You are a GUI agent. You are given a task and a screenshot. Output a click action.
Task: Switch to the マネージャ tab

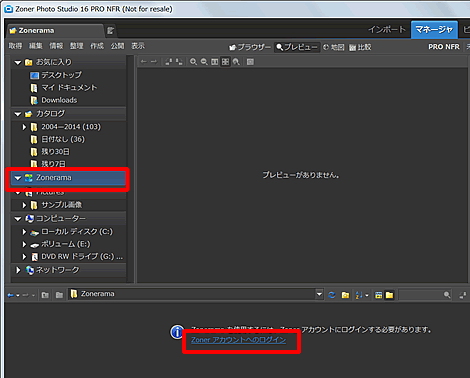[x=434, y=30]
